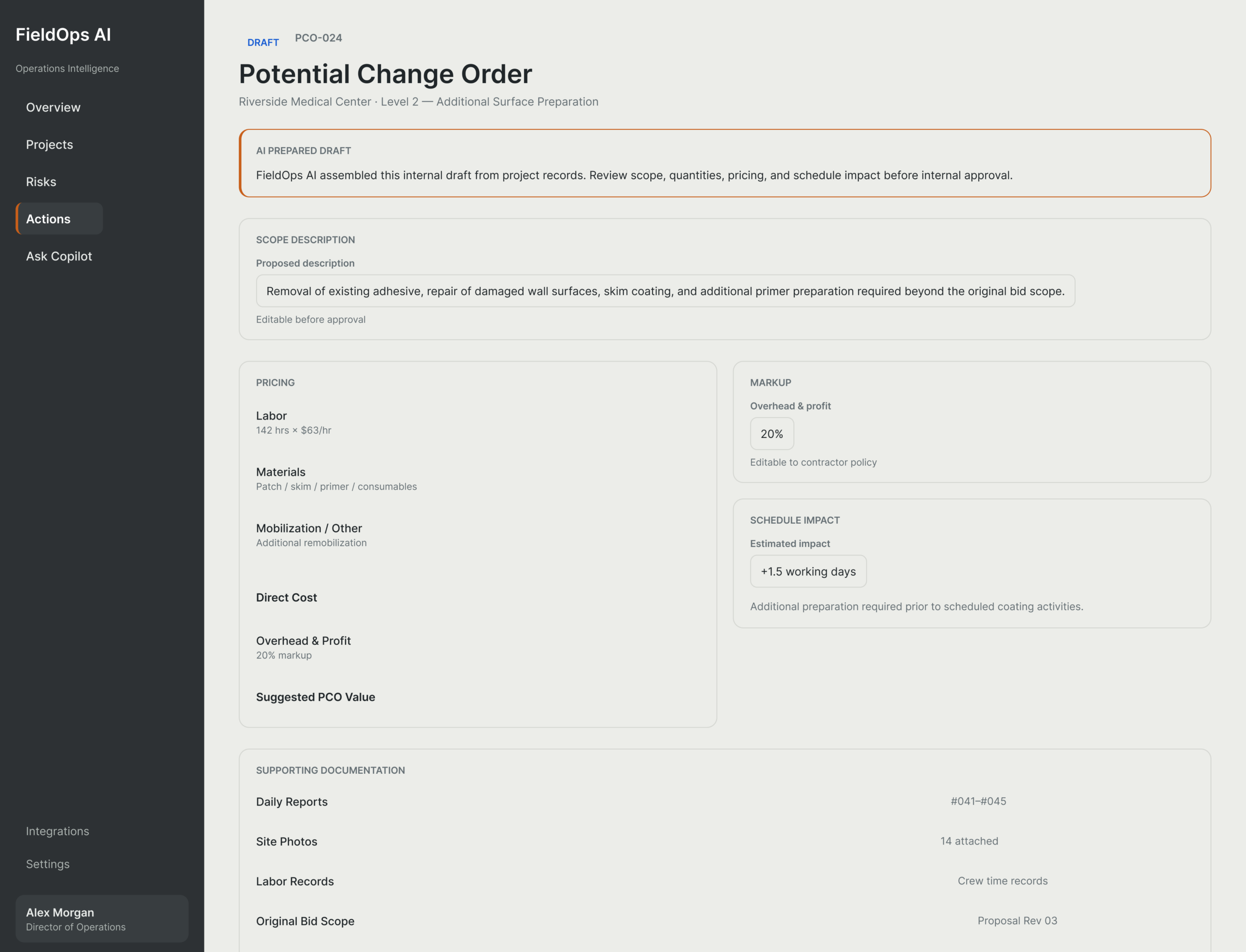Click the AI Prepared Draft notice banner
The height and width of the screenshot is (952, 1246).
click(725, 163)
